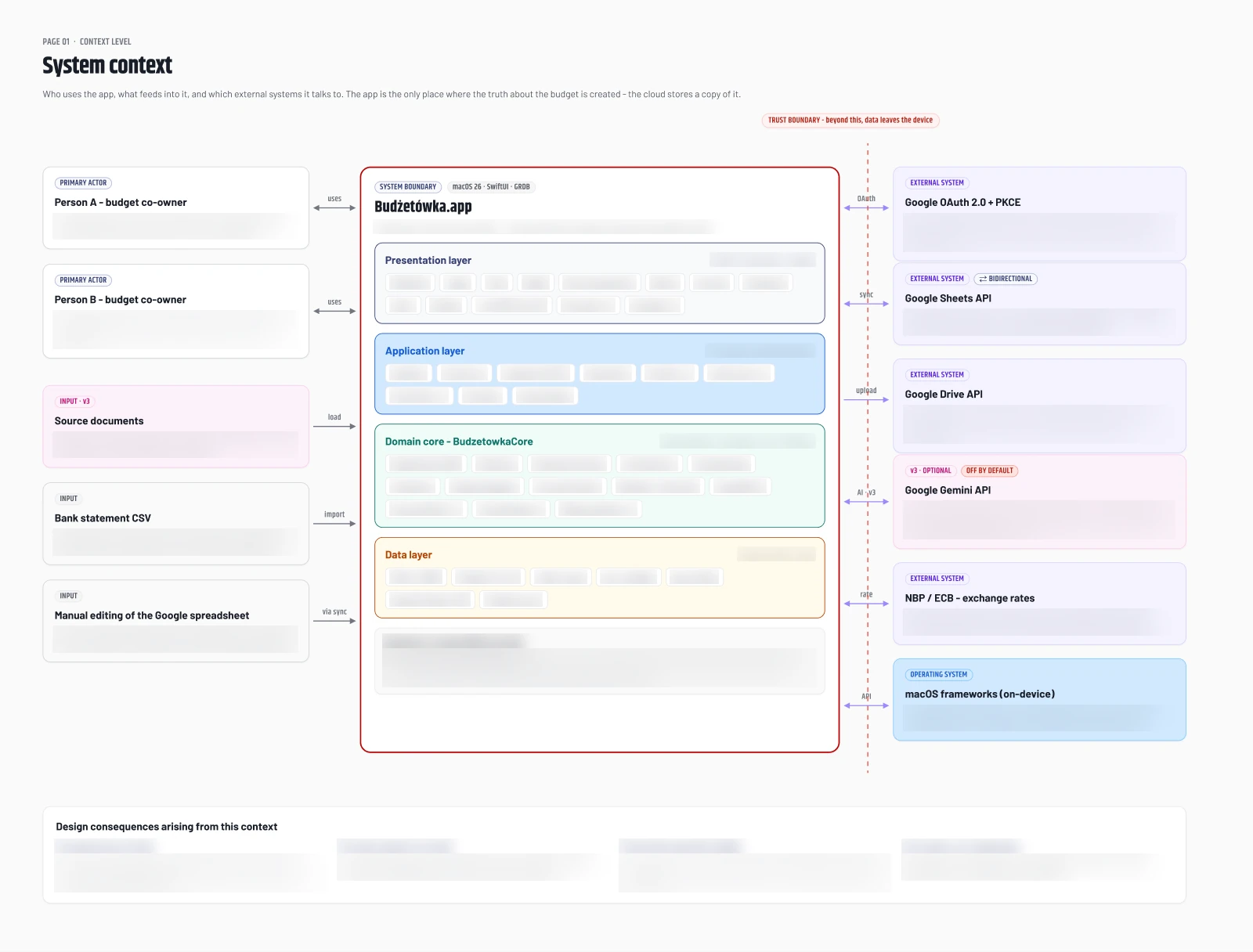
Task: Select the Presentation layer heading
Action: pyautogui.click(x=428, y=261)
